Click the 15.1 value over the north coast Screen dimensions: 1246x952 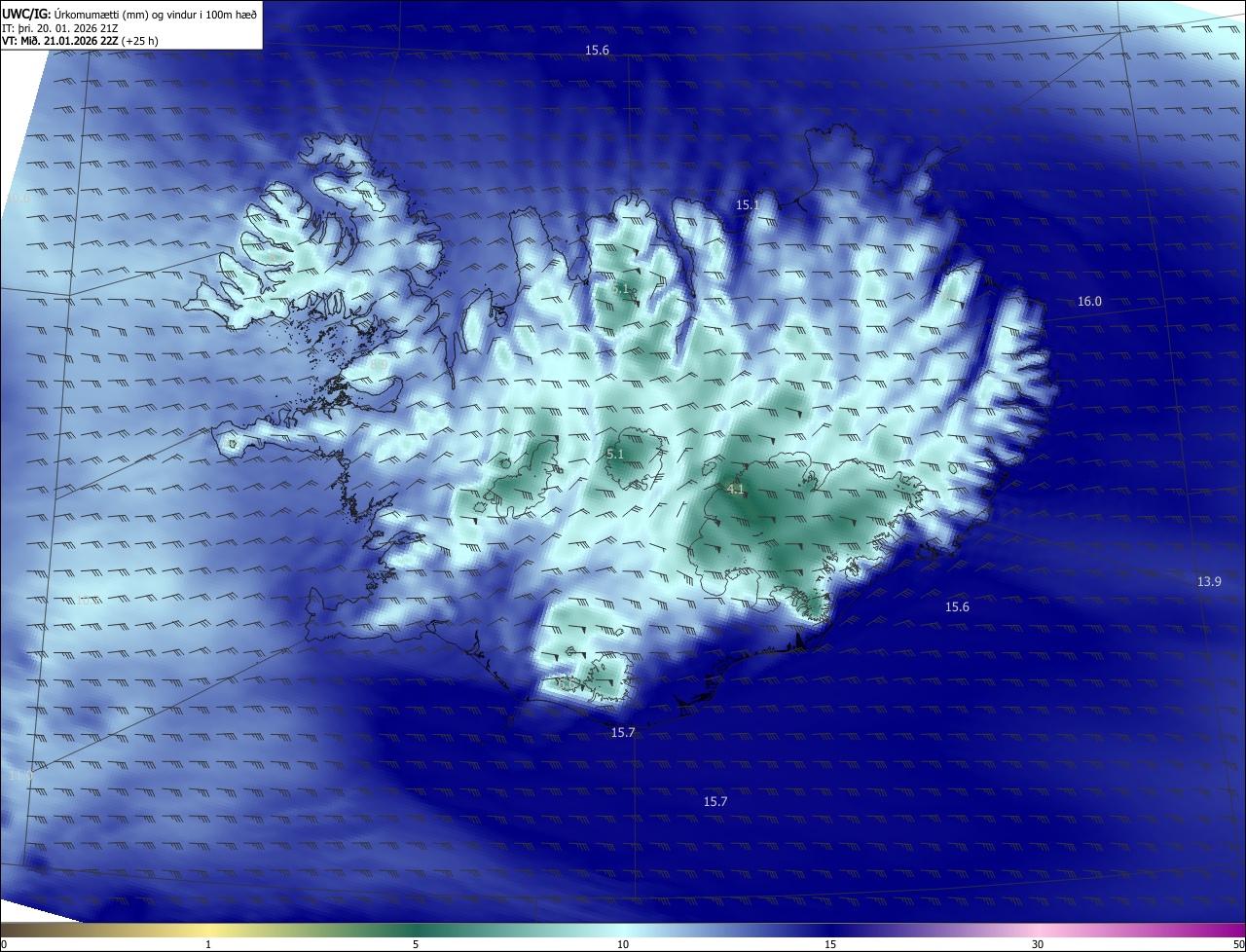(747, 205)
